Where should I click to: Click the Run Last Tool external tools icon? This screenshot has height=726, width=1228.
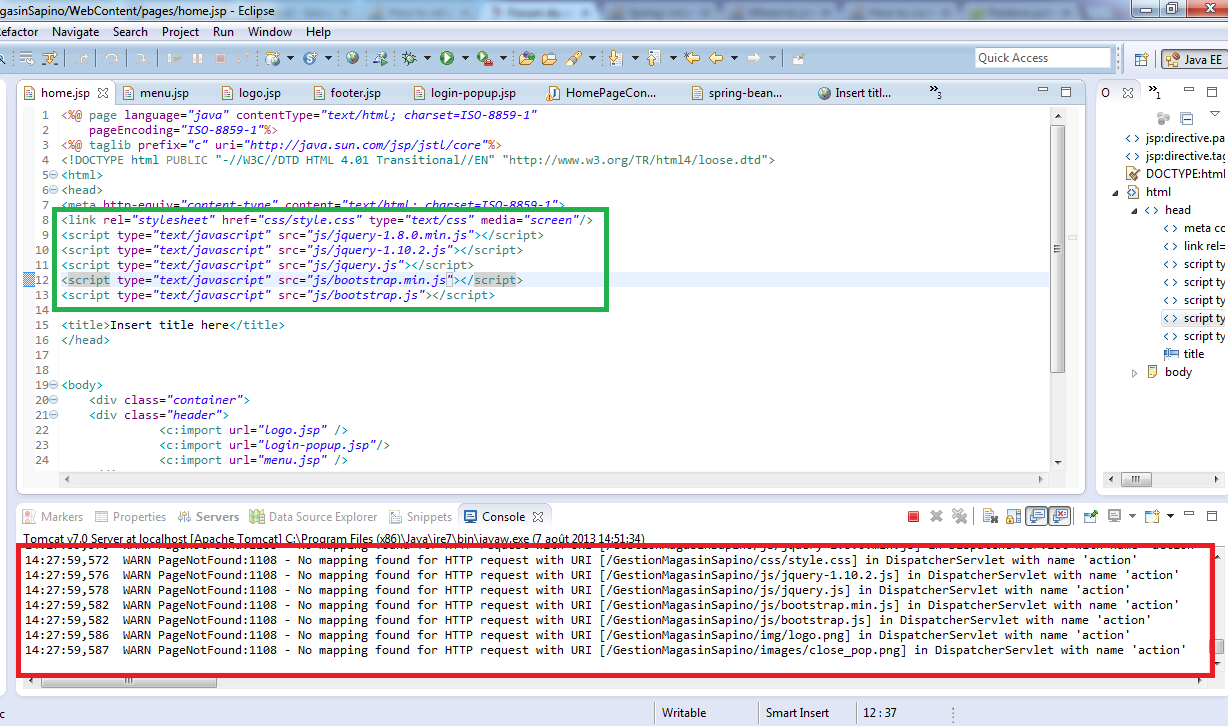pyautogui.click(x=484, y=58)
